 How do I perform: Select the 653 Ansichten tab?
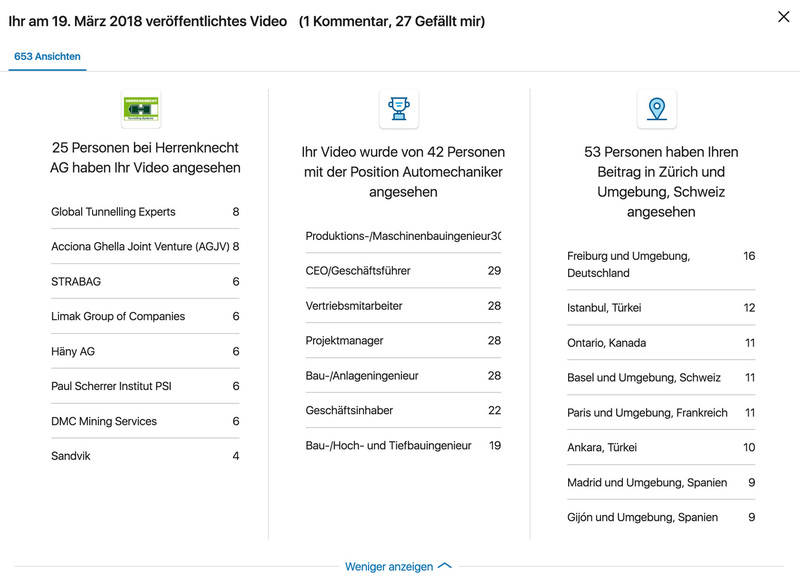pyautogui.click(x=47, y=57)
